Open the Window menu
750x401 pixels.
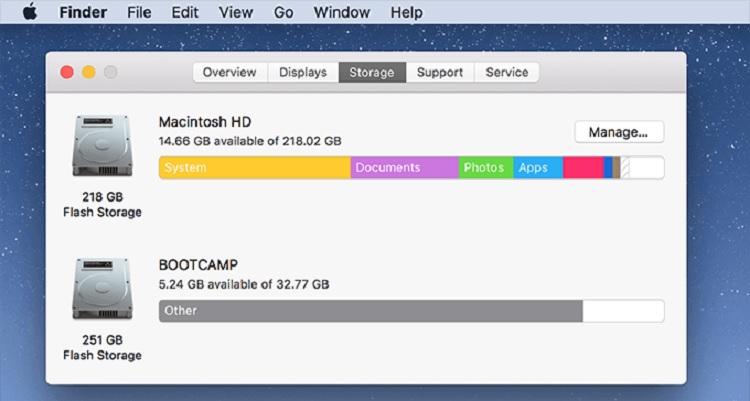click(342, 12)
